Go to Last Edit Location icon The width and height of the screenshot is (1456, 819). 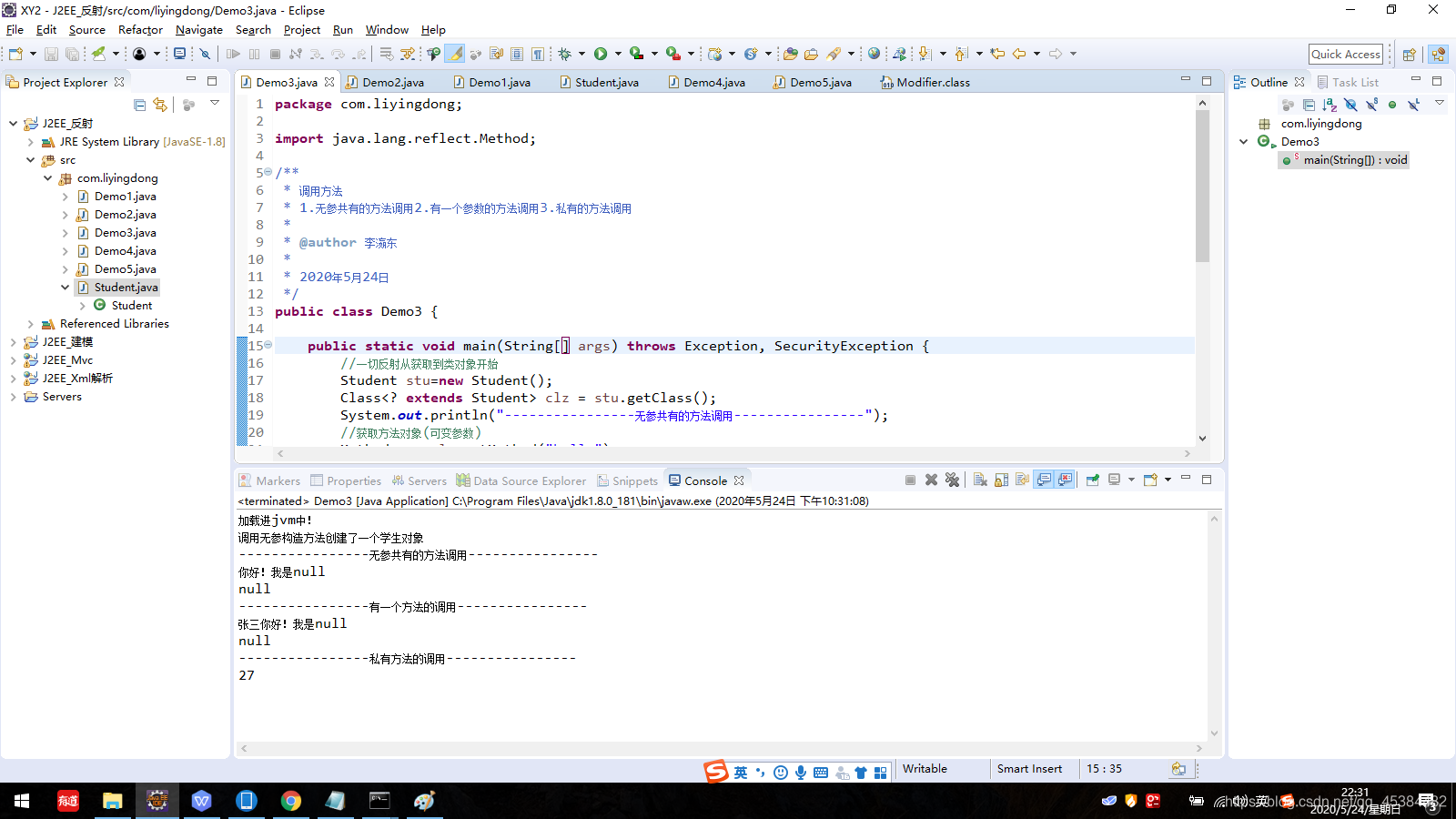coord(997,54)
